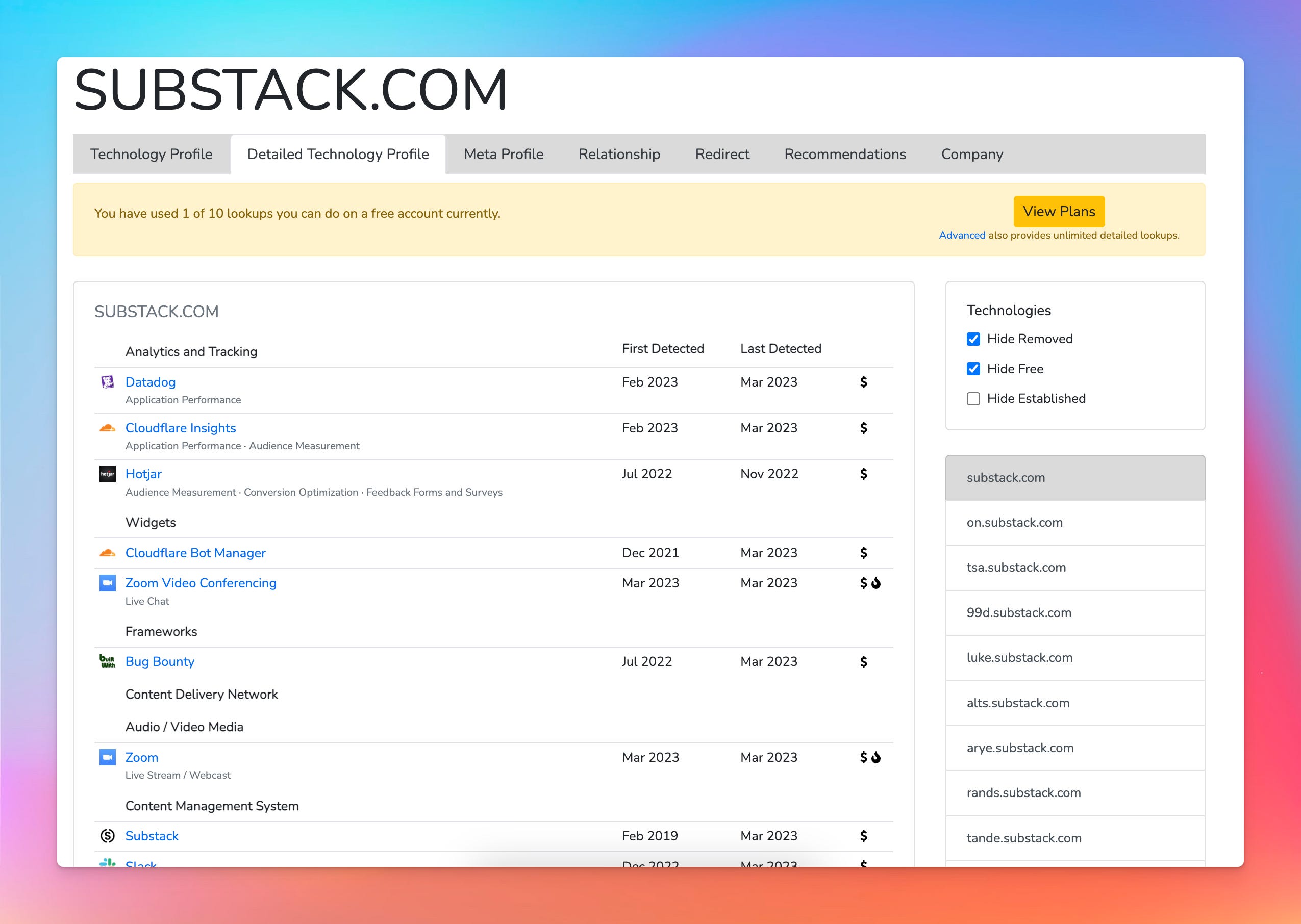Open the Bug Bounty link
This screenshot has height=924, width=1301.
(160, 662)
